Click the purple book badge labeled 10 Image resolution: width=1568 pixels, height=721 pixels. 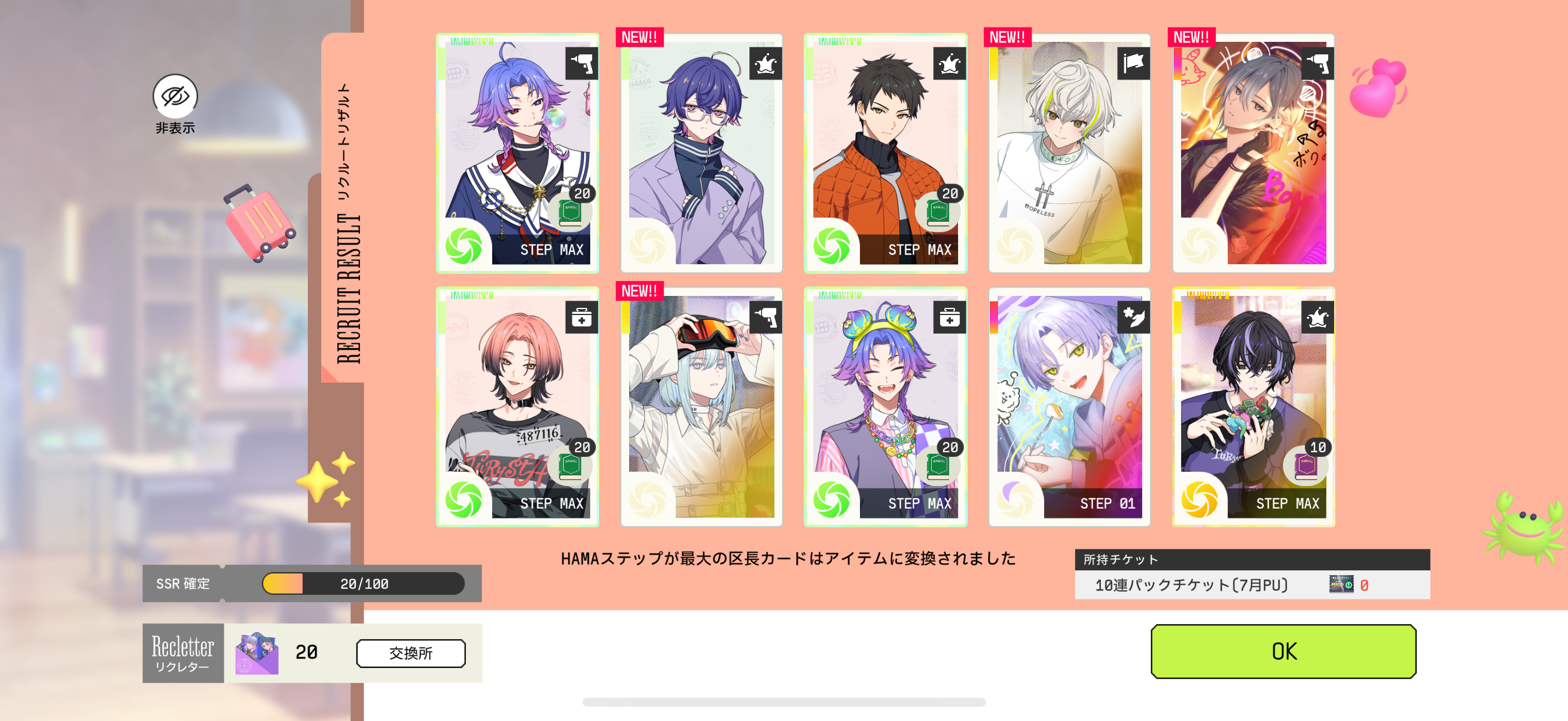point(1306,464)
